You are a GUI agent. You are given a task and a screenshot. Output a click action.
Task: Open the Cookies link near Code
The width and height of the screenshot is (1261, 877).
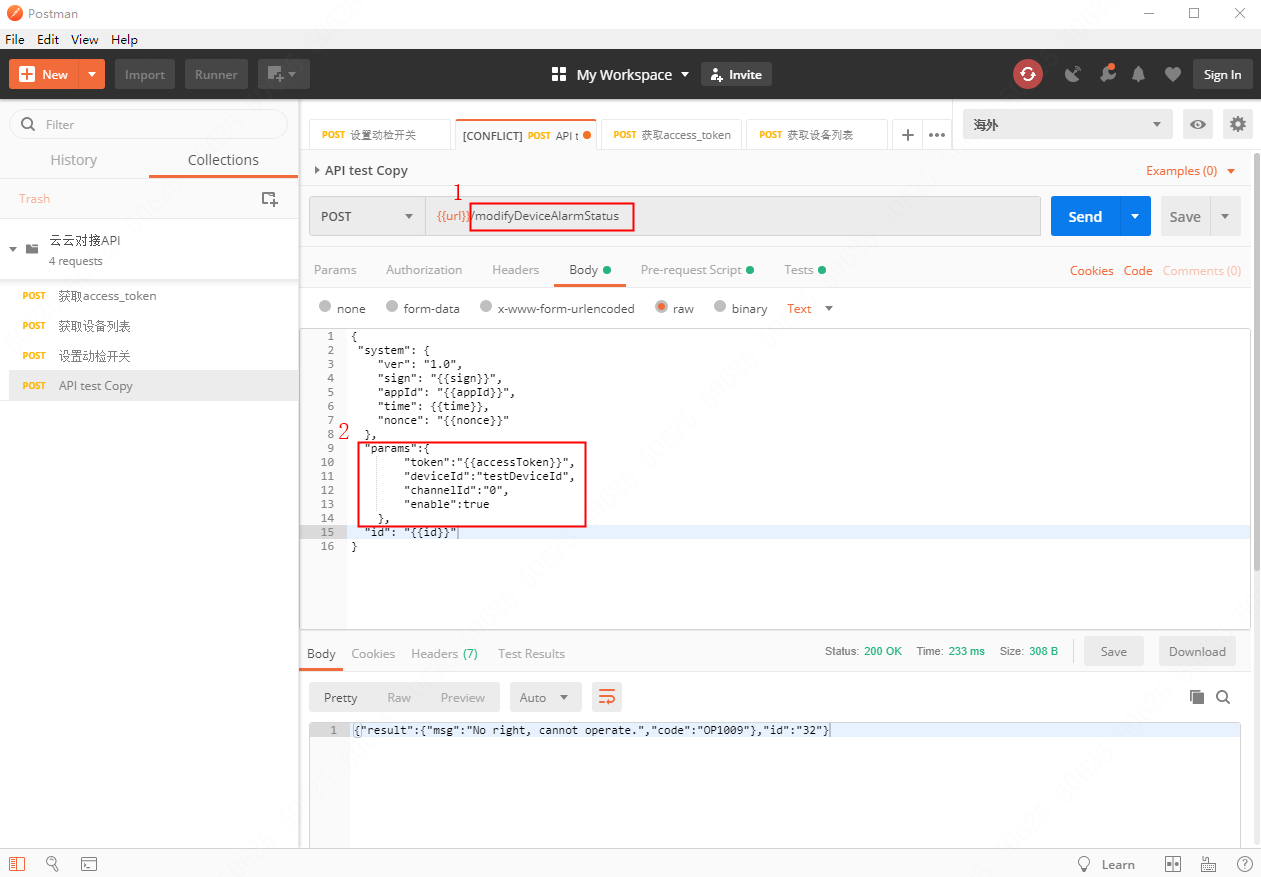(x=1091, y=271)
